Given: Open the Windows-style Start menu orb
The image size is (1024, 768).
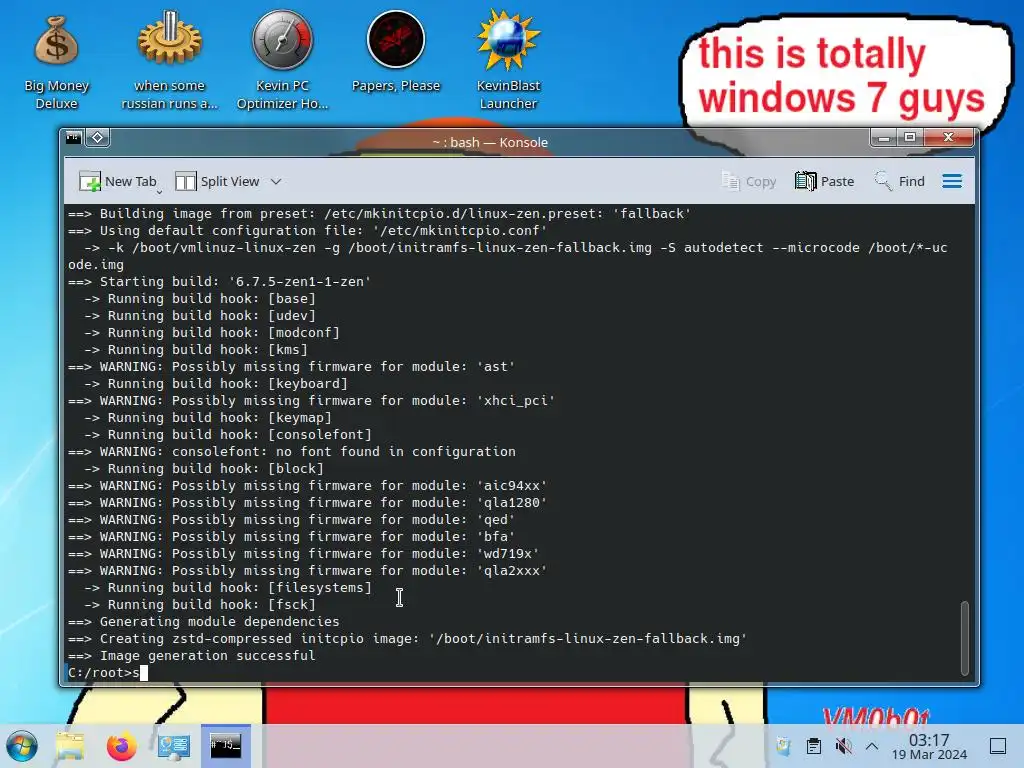Looking at the screenshot, I should 22,746.
